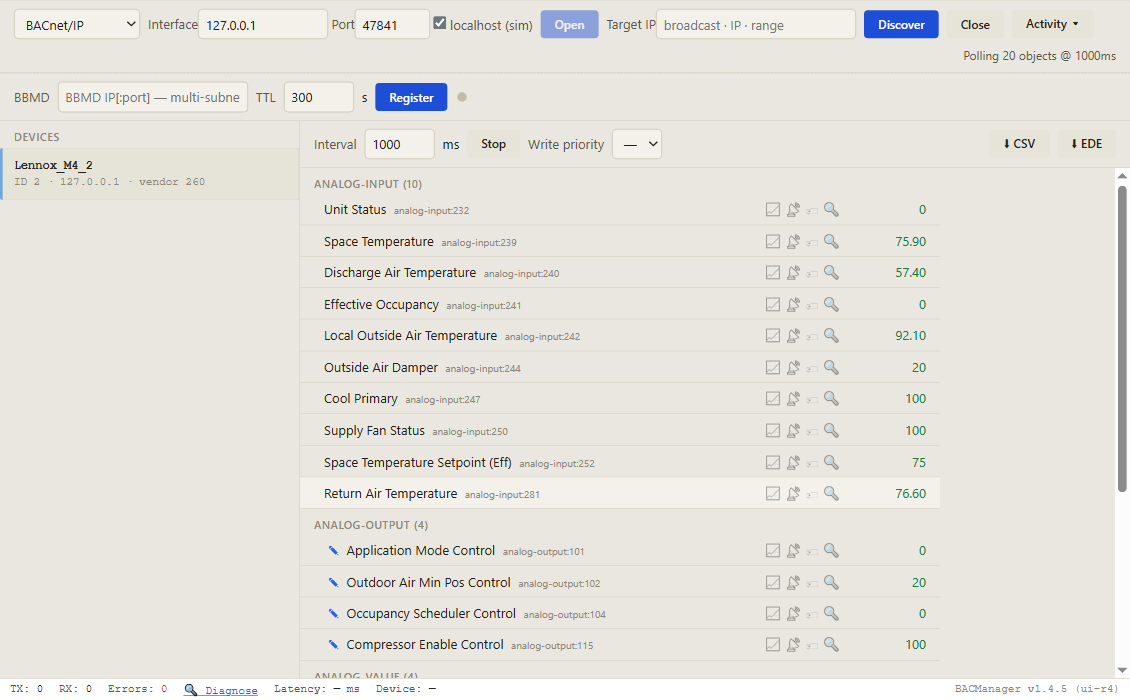
Task: Open the Write priority dropdown
Action: point(637,144)
